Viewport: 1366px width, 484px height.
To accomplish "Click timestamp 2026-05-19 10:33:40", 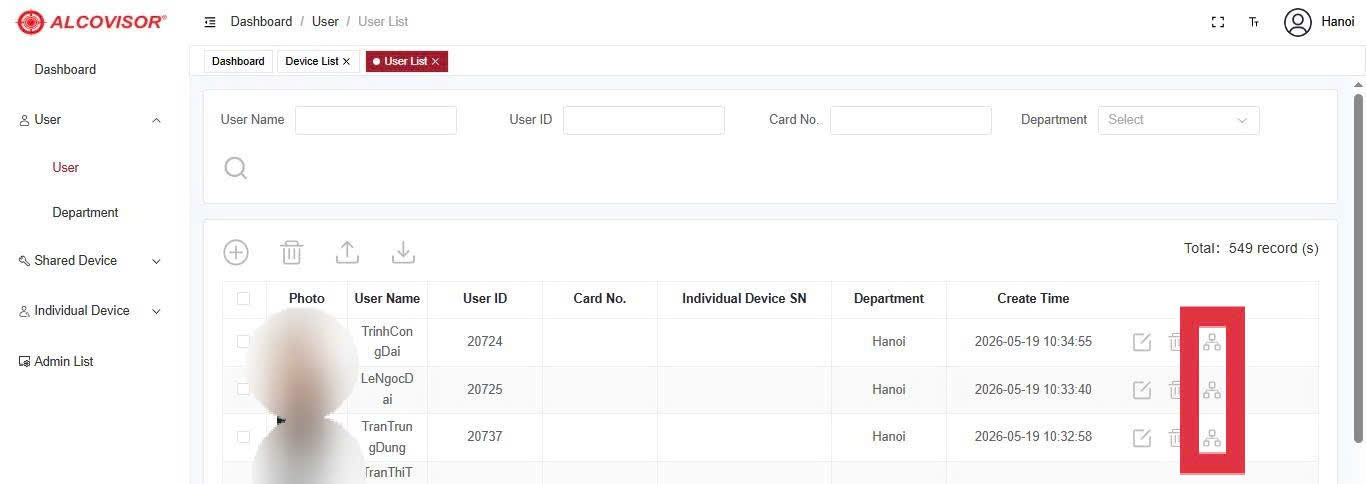I will 1033,390.
